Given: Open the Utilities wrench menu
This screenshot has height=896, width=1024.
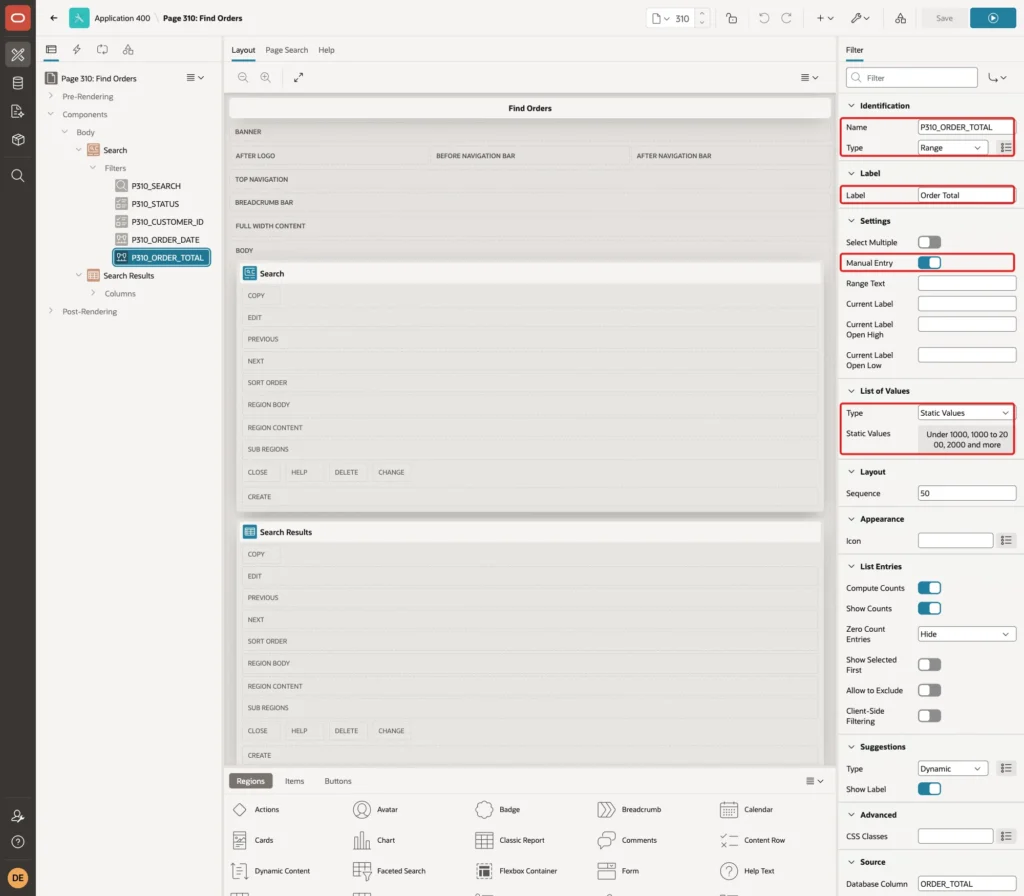Looking at the screenshot, I should 860,18.
